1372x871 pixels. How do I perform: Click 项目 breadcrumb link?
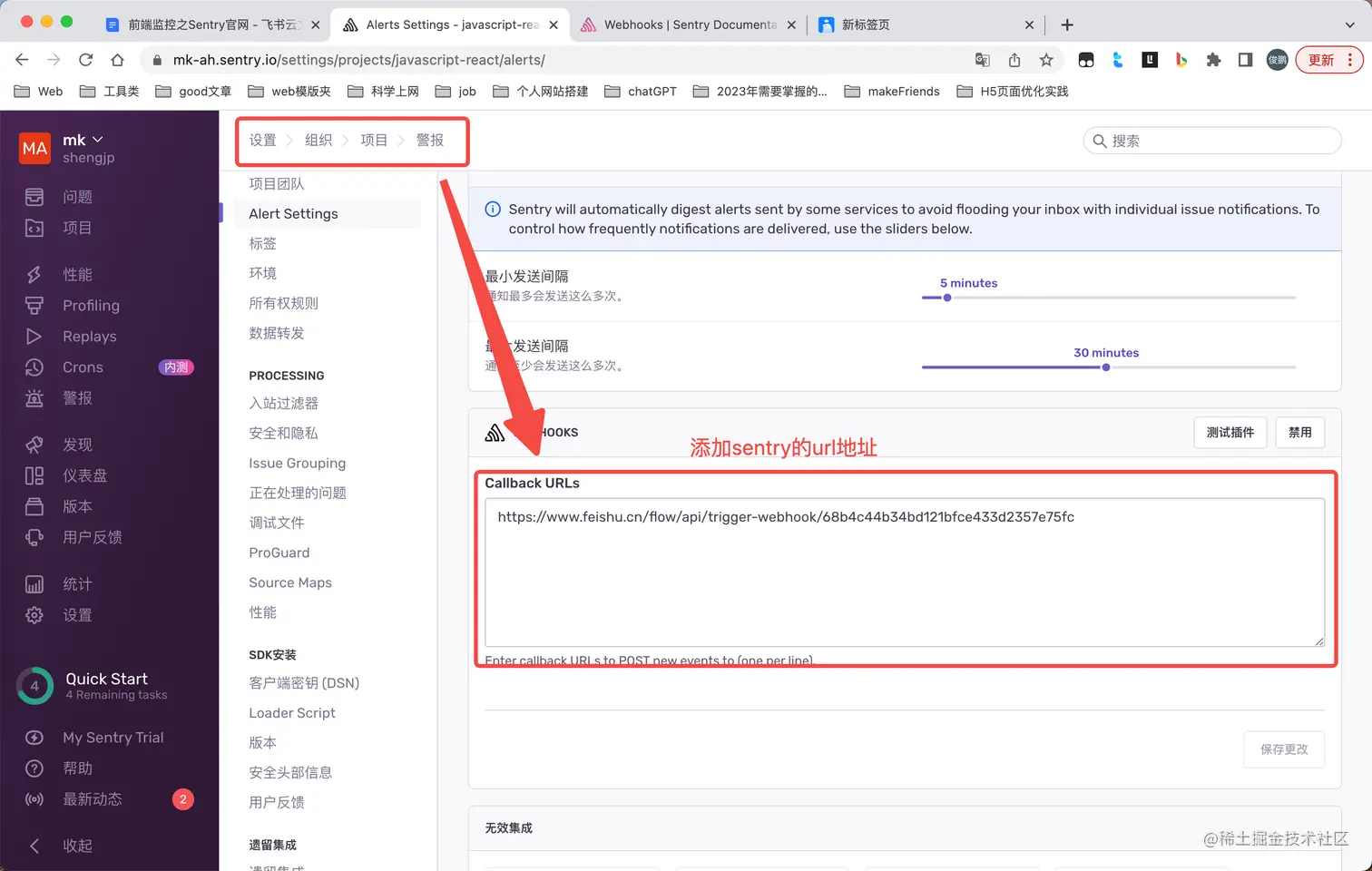tap(374, 140)
